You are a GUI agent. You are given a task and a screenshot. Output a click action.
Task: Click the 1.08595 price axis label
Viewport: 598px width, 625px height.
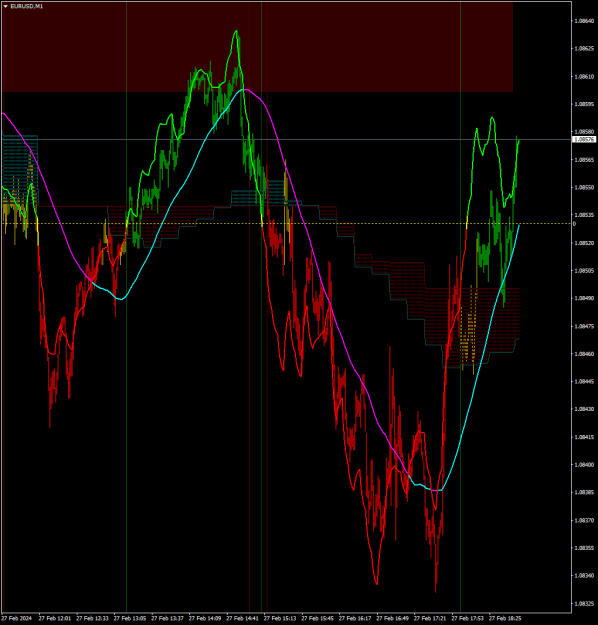pos(584,104)
